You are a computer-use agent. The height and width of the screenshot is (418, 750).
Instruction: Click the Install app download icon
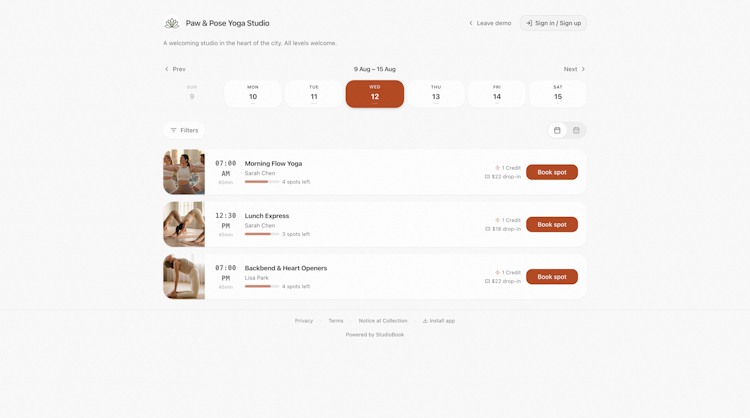click(425, 321)
